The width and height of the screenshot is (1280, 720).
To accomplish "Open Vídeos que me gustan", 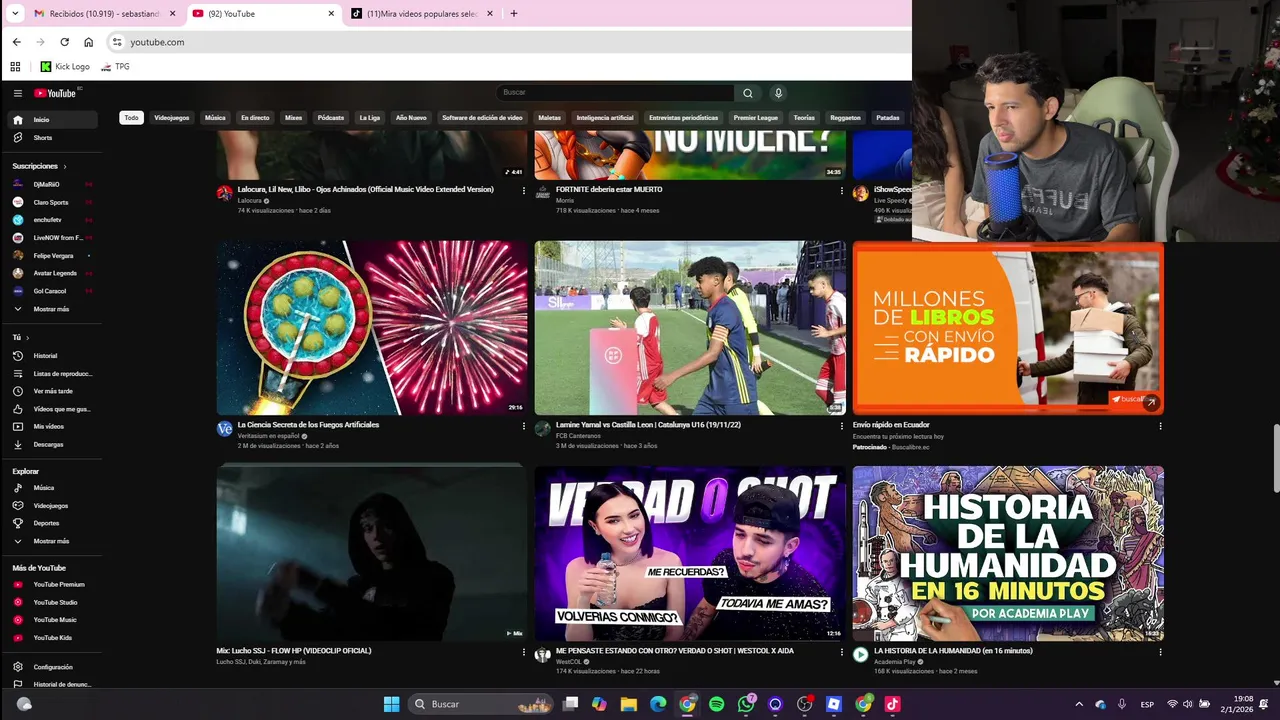I will tap(50, 409).
